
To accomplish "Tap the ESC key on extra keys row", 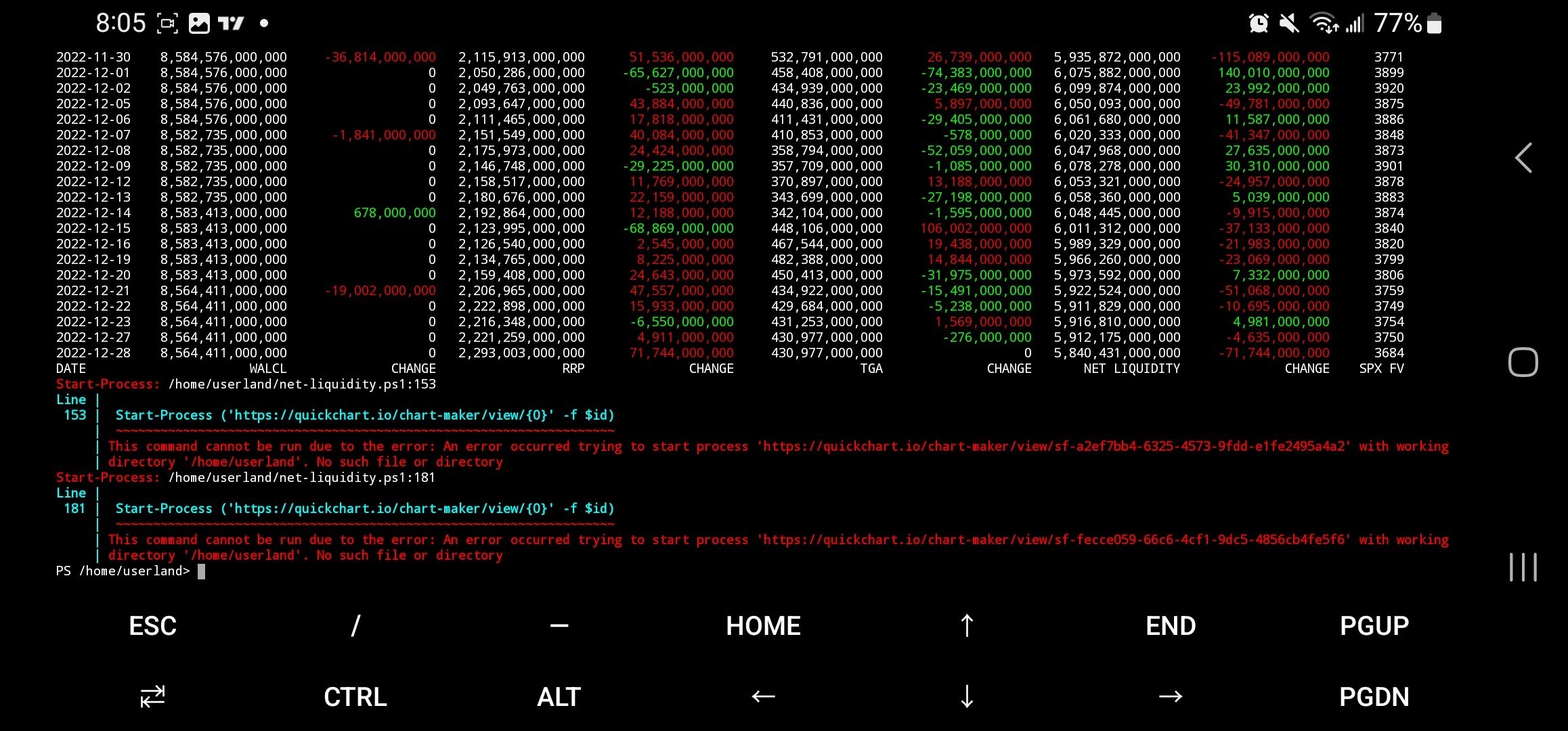I will pyautogui.click(x=152, y=626).
